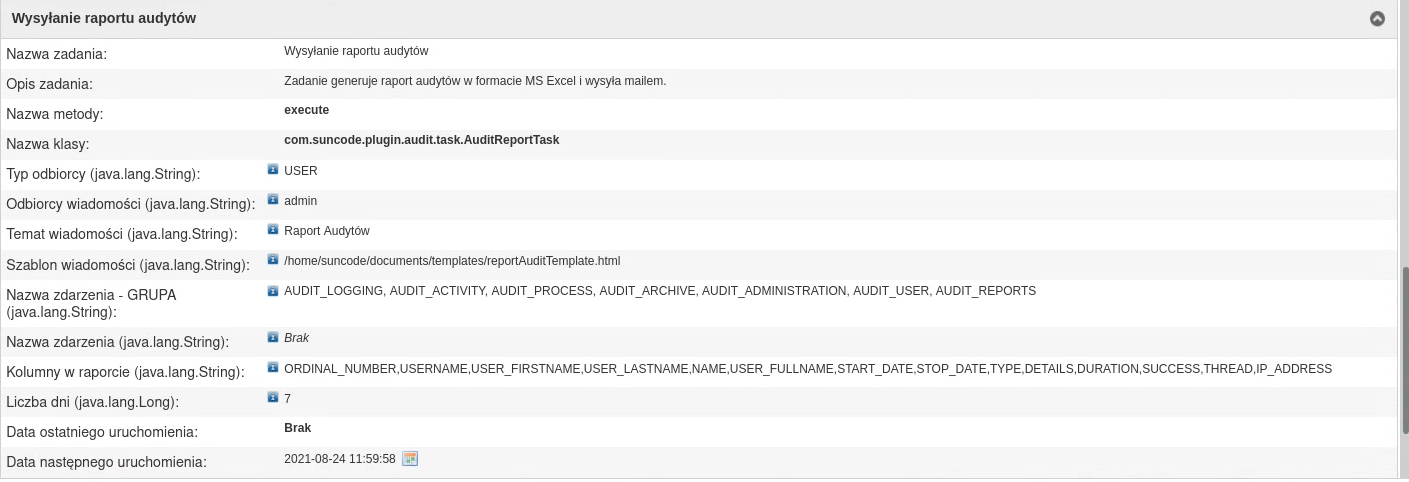
Task: Click the report columns list value
Action: [808, 369]
